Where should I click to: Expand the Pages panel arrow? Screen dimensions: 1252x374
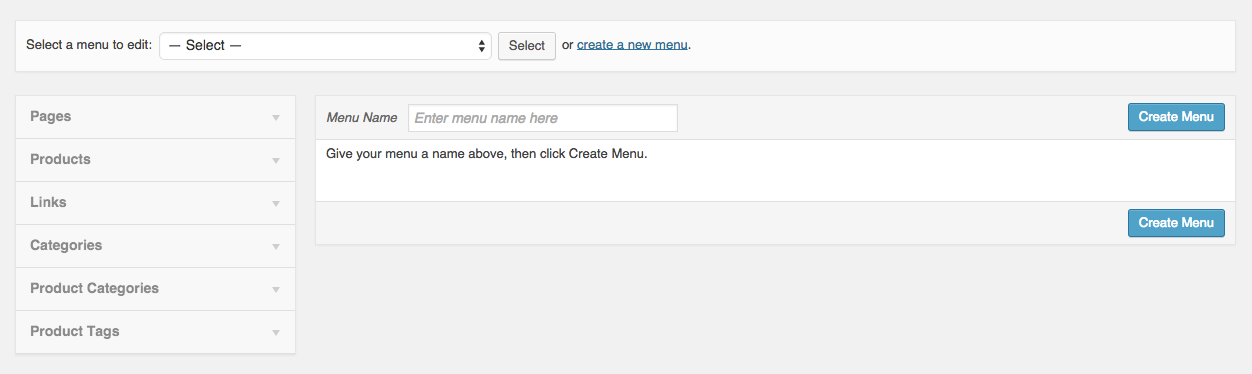pyautogui.click(x=276, y=118)
